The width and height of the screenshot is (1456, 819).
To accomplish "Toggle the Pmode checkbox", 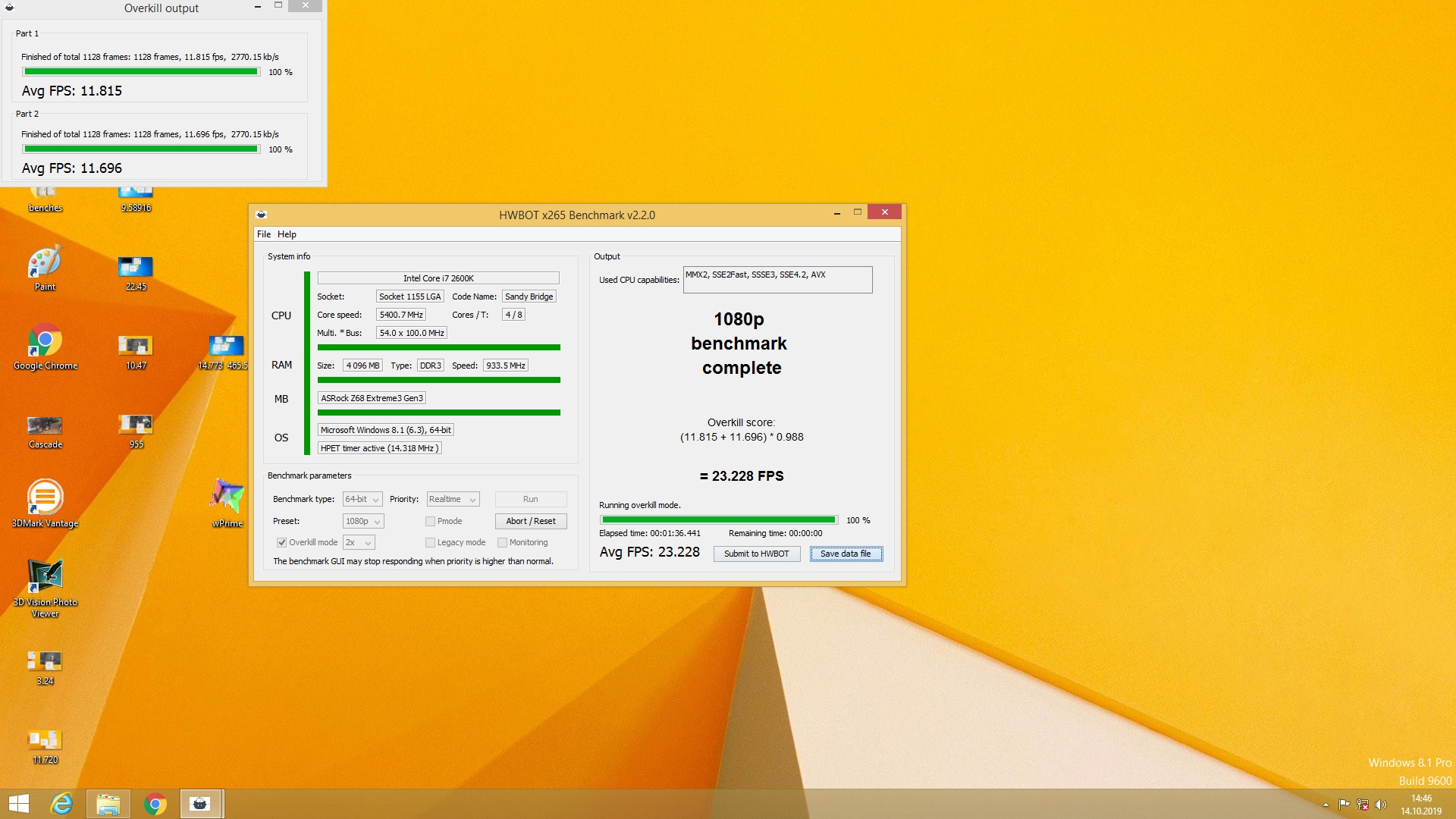I will point(430,521).
